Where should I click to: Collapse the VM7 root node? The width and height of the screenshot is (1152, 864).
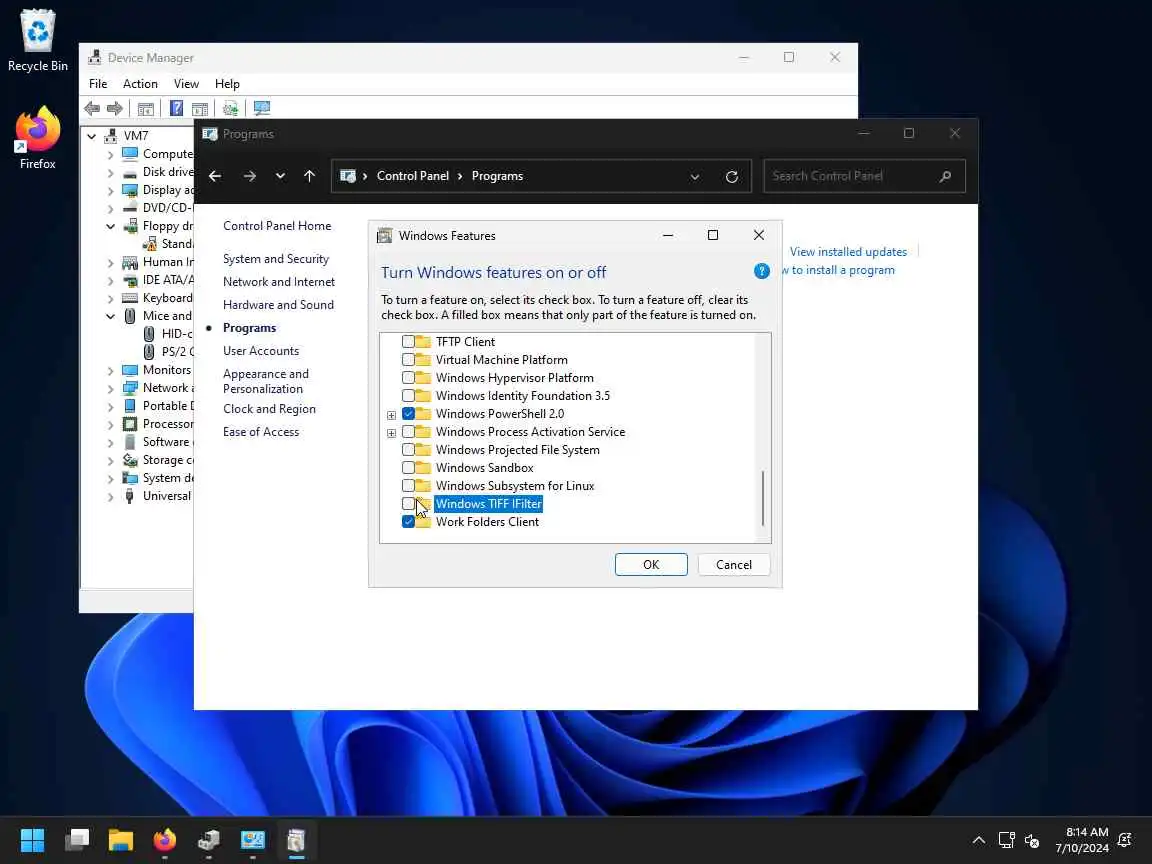[92, 136]
